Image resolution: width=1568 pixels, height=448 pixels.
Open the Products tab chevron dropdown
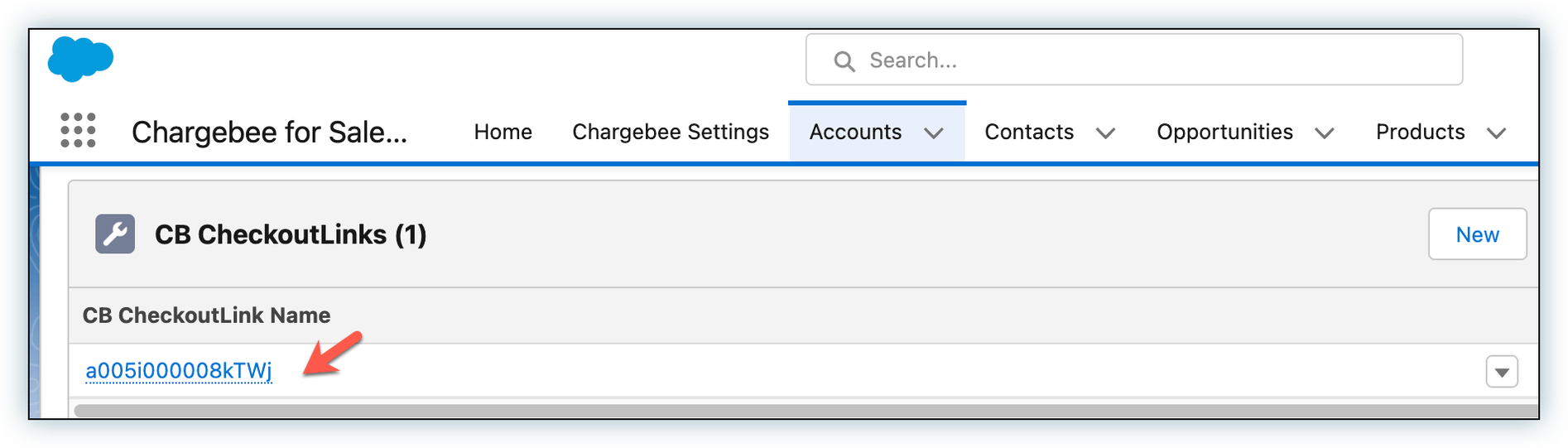[x=1496, y=133]
